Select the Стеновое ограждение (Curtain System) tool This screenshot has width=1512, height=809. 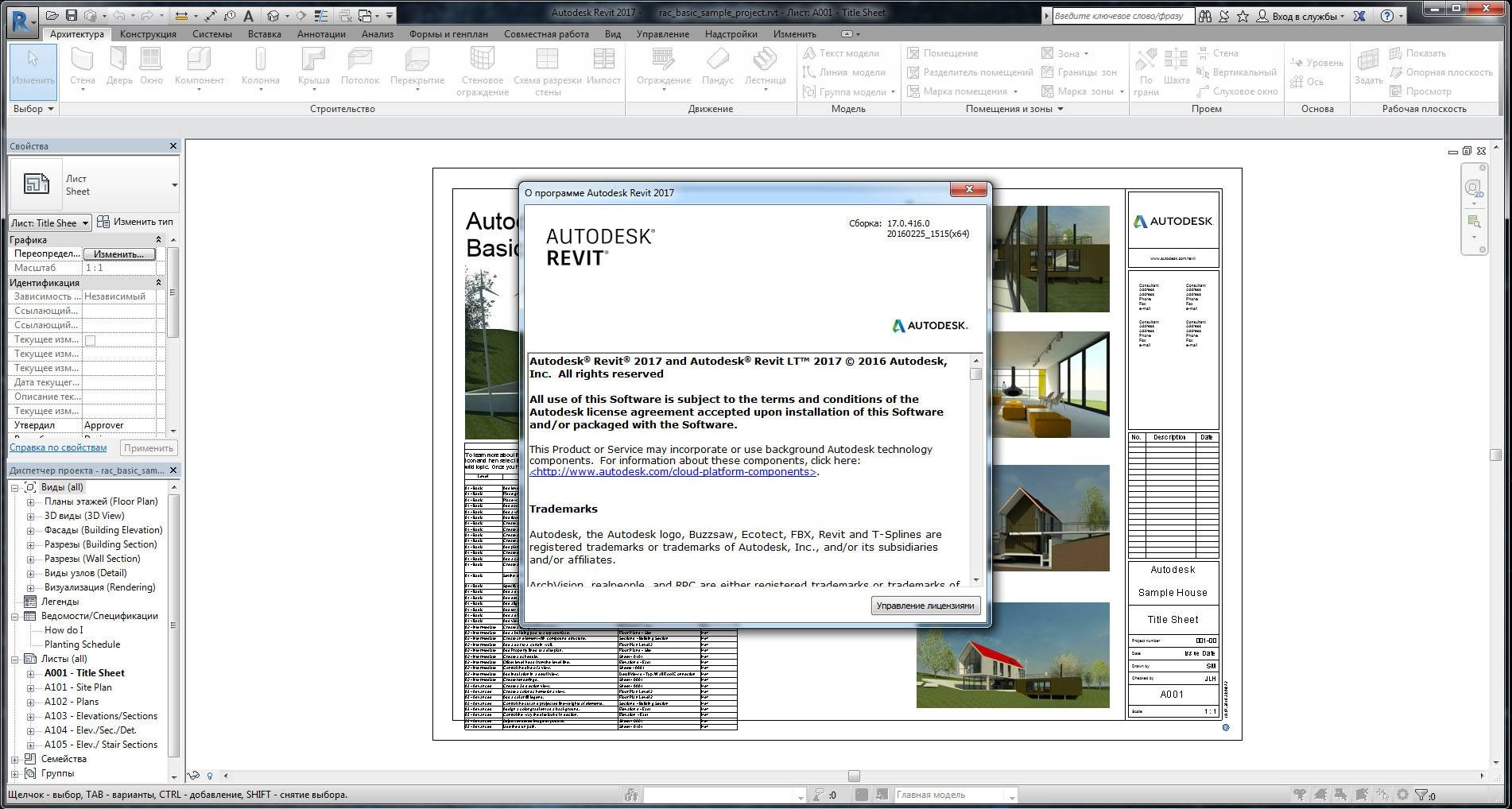point(482,71)
